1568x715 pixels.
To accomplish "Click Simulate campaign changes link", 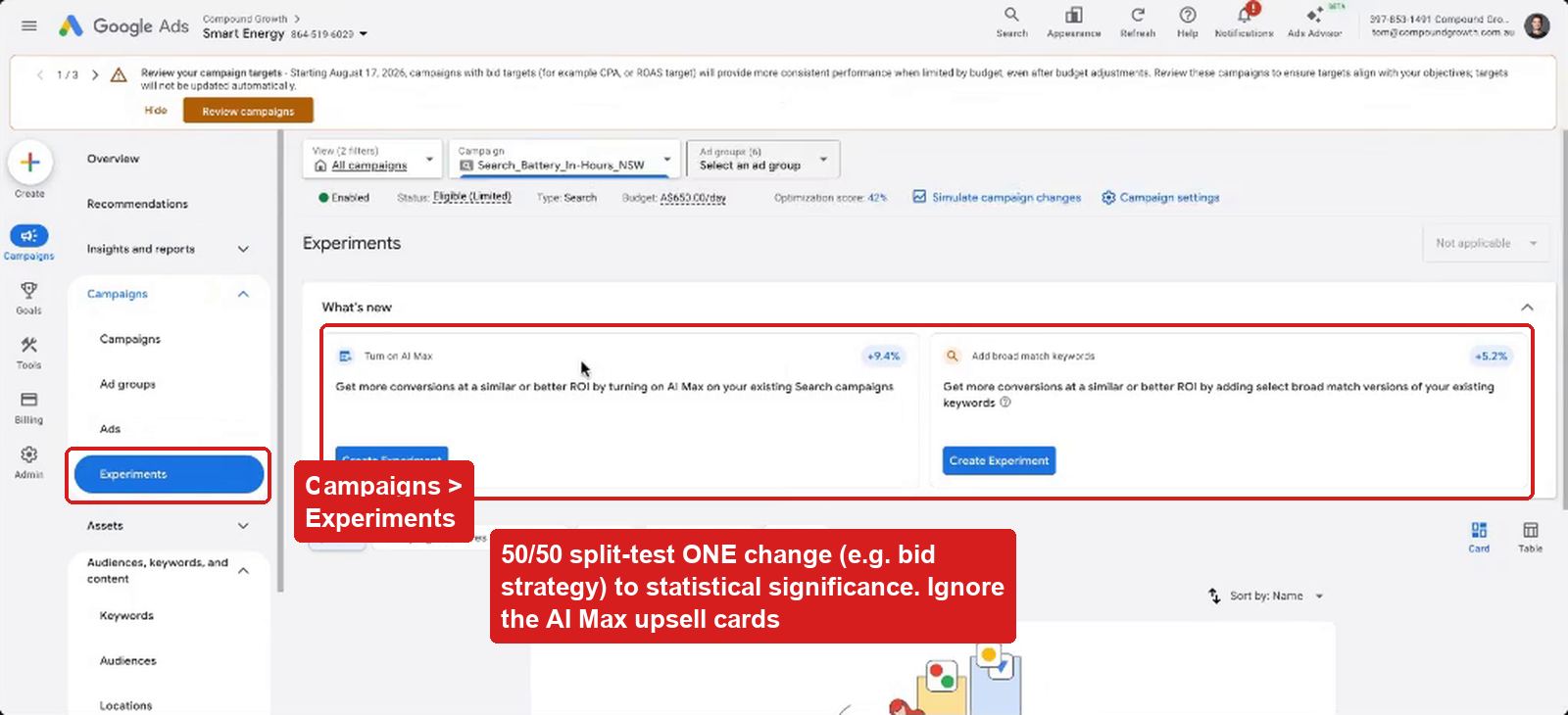I will coord(997,197).
